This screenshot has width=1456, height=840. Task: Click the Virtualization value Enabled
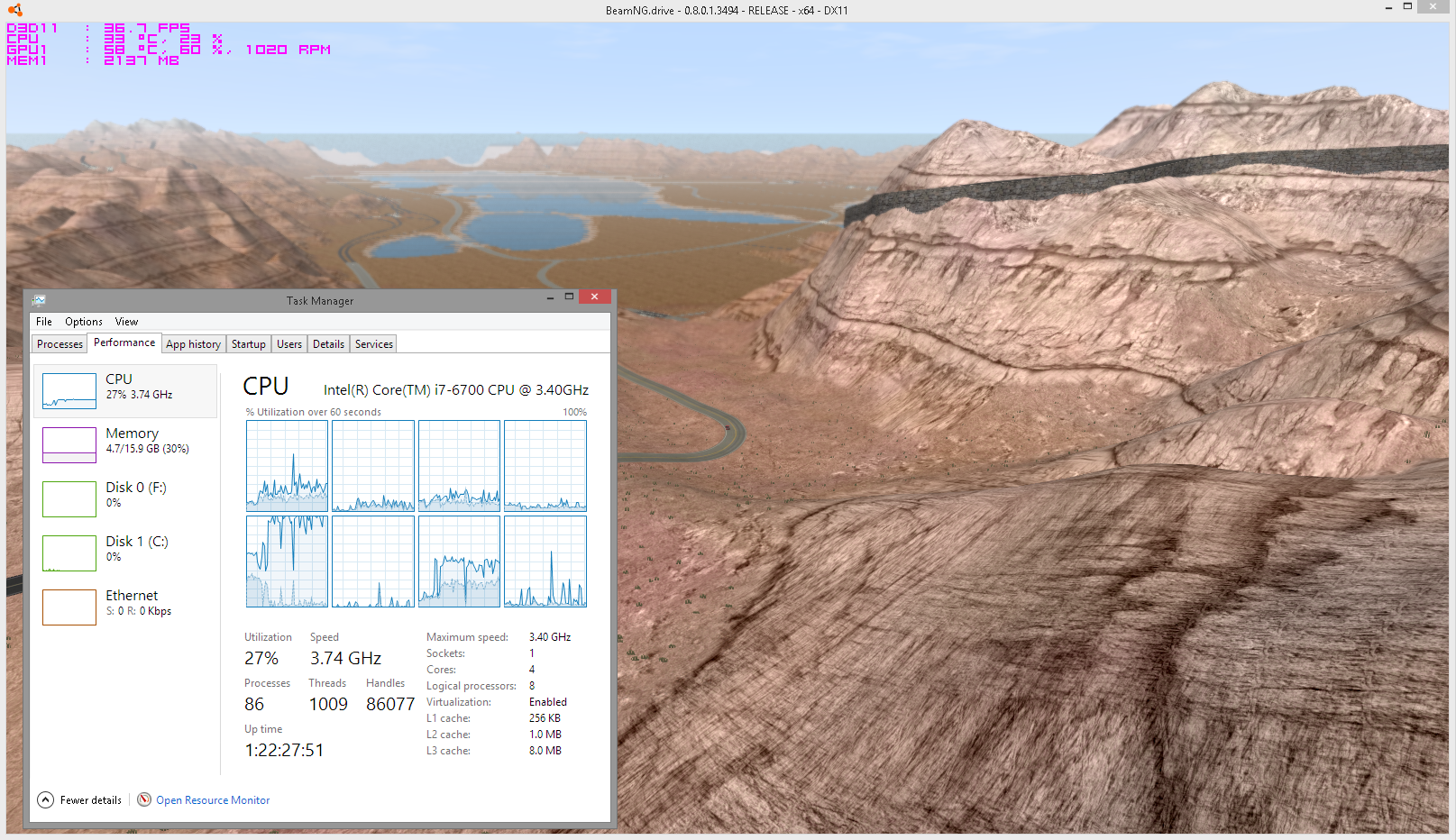pos(548,702)
